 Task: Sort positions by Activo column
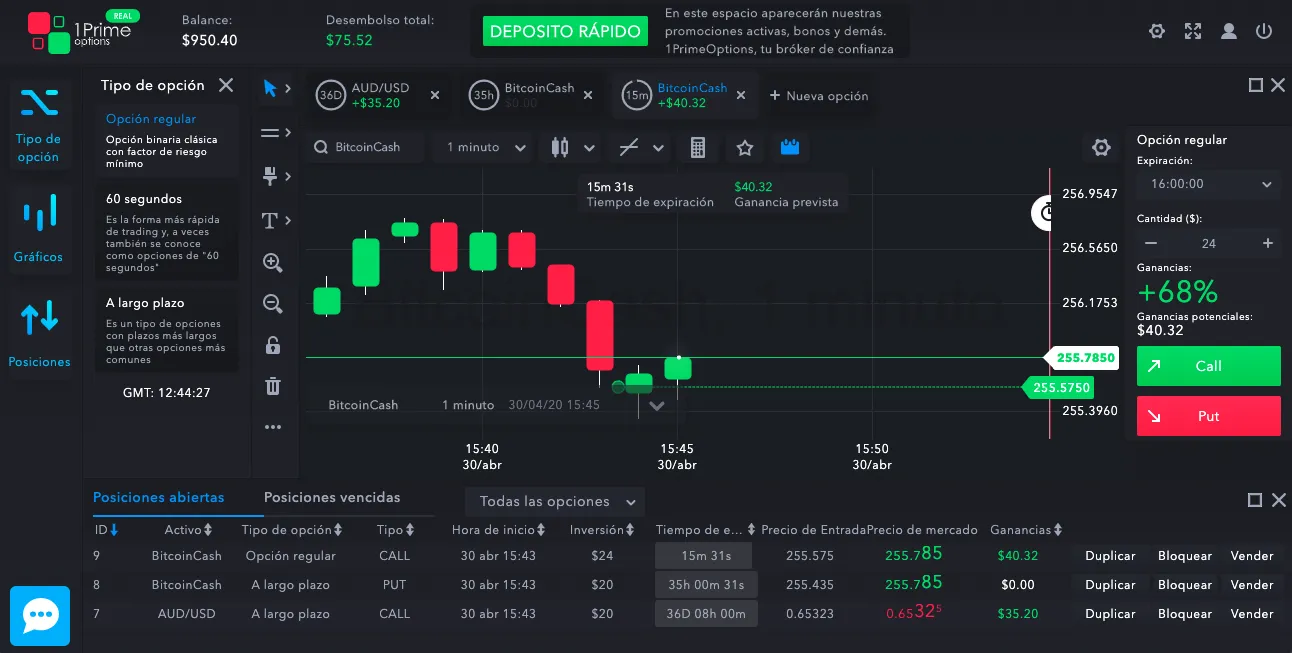pyautogui.click(x=189, y=530)
